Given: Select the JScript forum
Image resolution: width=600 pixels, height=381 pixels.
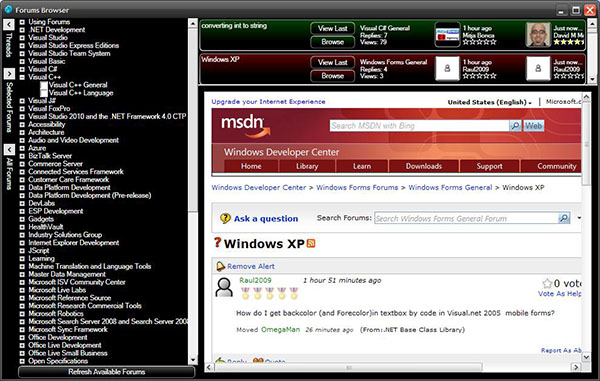Looking at the screenshot, I should [x=39, y=251].
